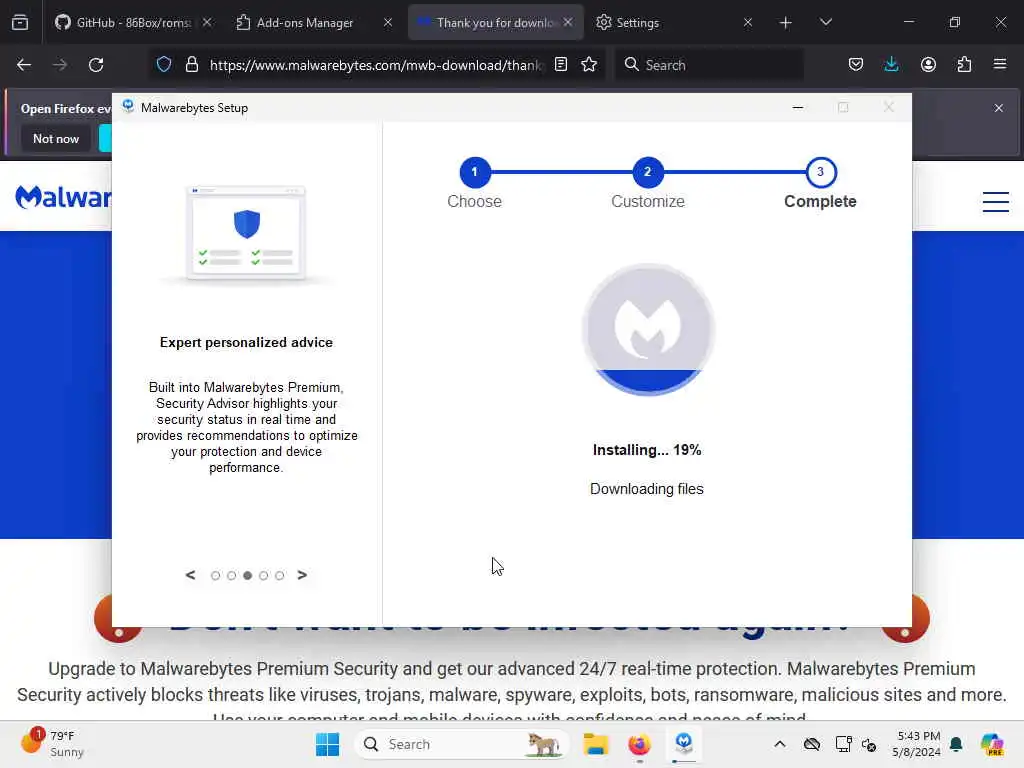This screenshot has width=1024, height=768.
Task: Bookmark this page with the star icon
Action: (589, 64)
